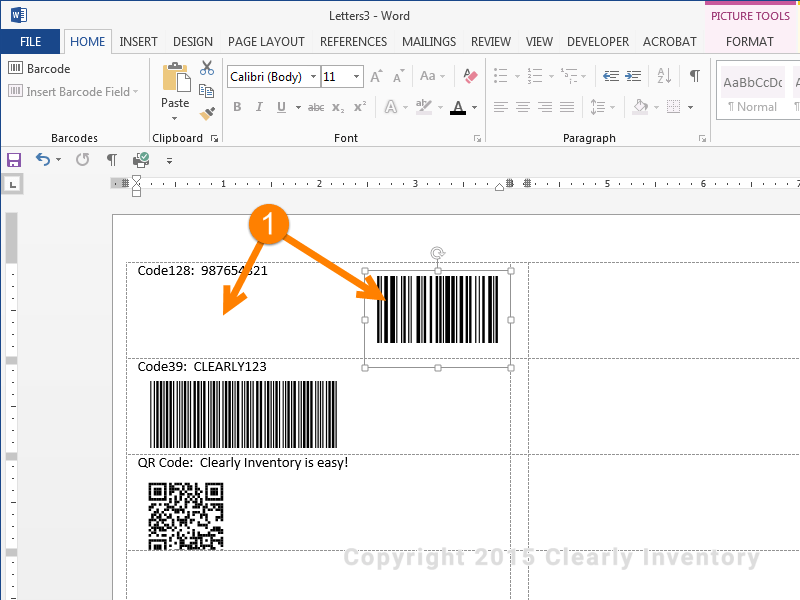The height and width of the screenshot is (600, 800).
Task: Decrease font size with Shrink Font
Action: click(398, 77)
